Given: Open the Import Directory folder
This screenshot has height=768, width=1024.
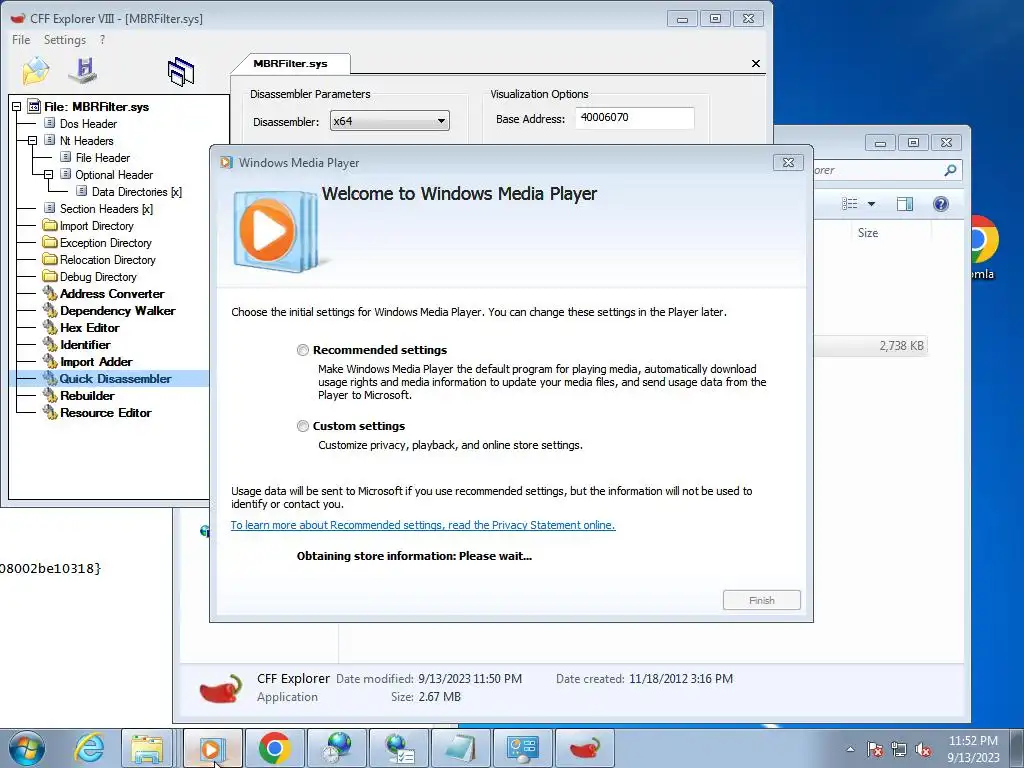Looking at the screenshot, I should [96, 226].
